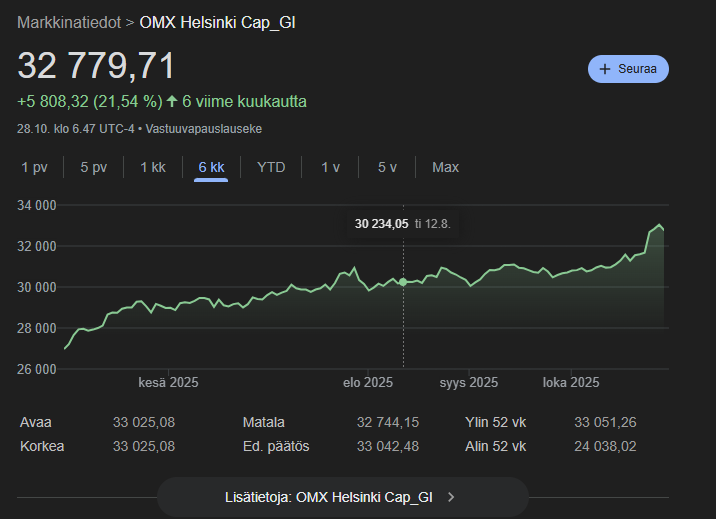Screen dimensions: 716x519
Task: Click the Ylin 52 vk value 33 051,26
Action: pyautogui.click(x=605, y=423)
